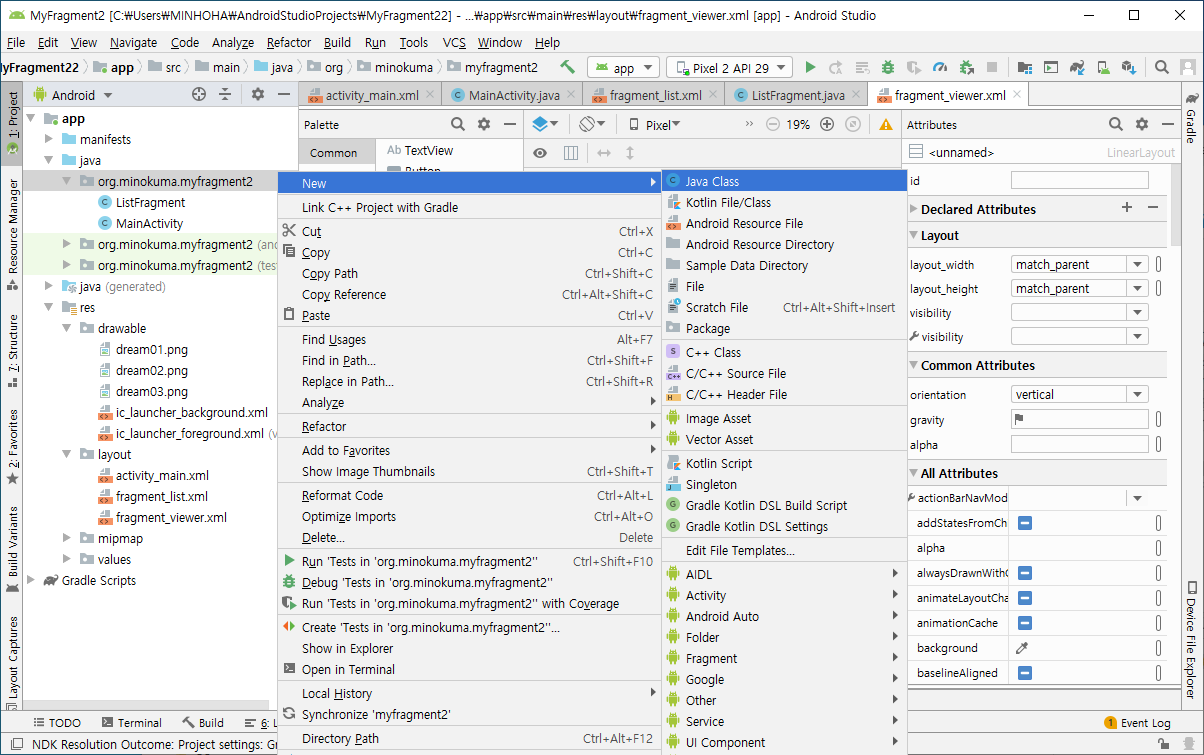Open the Terminal tool window
This screenshot has width=1204, height=755.
(x=130, y=723)
